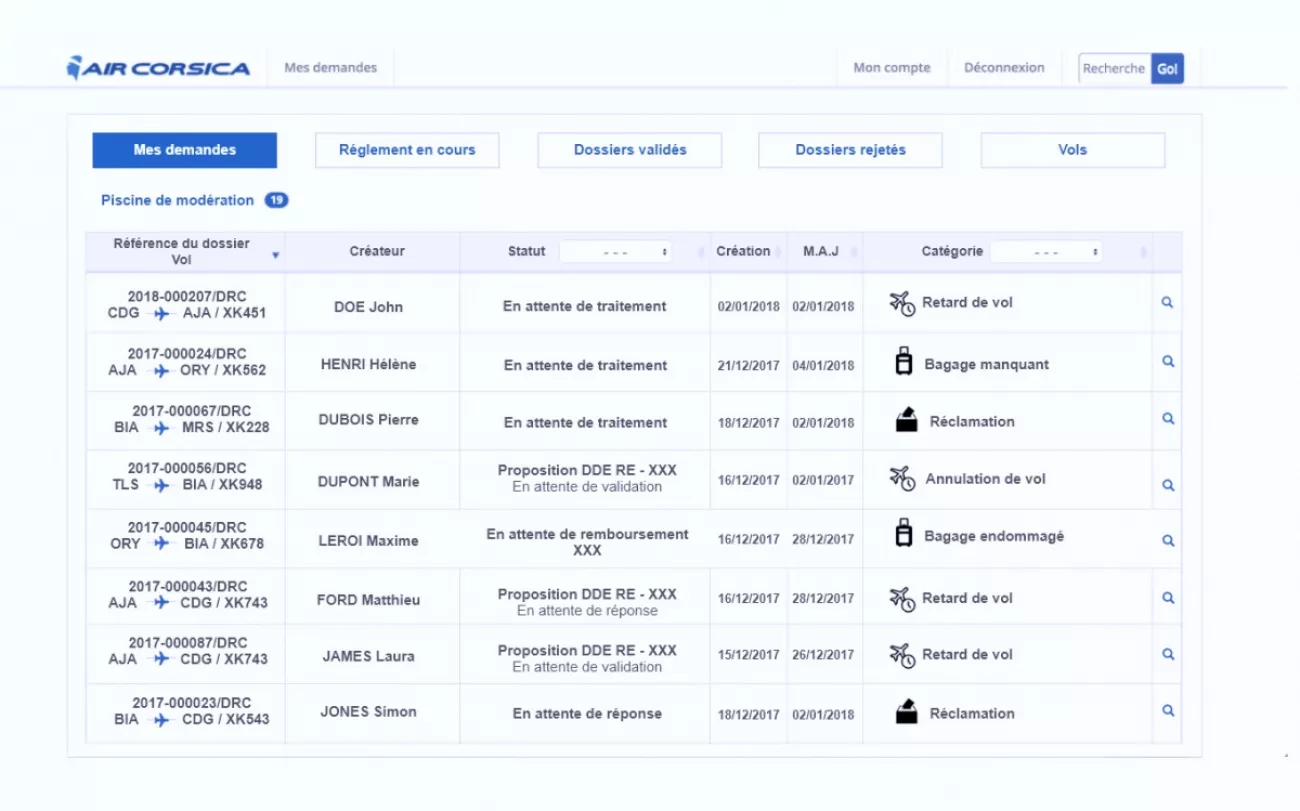The width and height of the screenshot is (1300, 811).
Task: Click plane icon in BIA to MRS route
Action: 161,428
